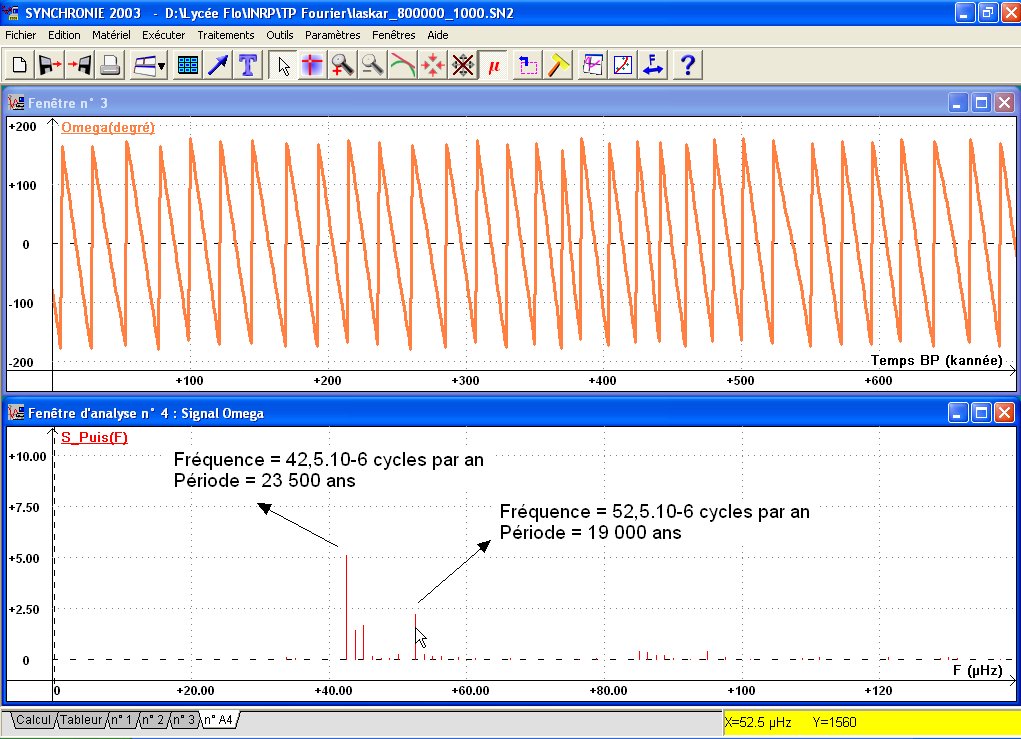Click the printer icon in the toolbar
The image size is (1021, 739).
pyautogui.click(x=110, y=66)
